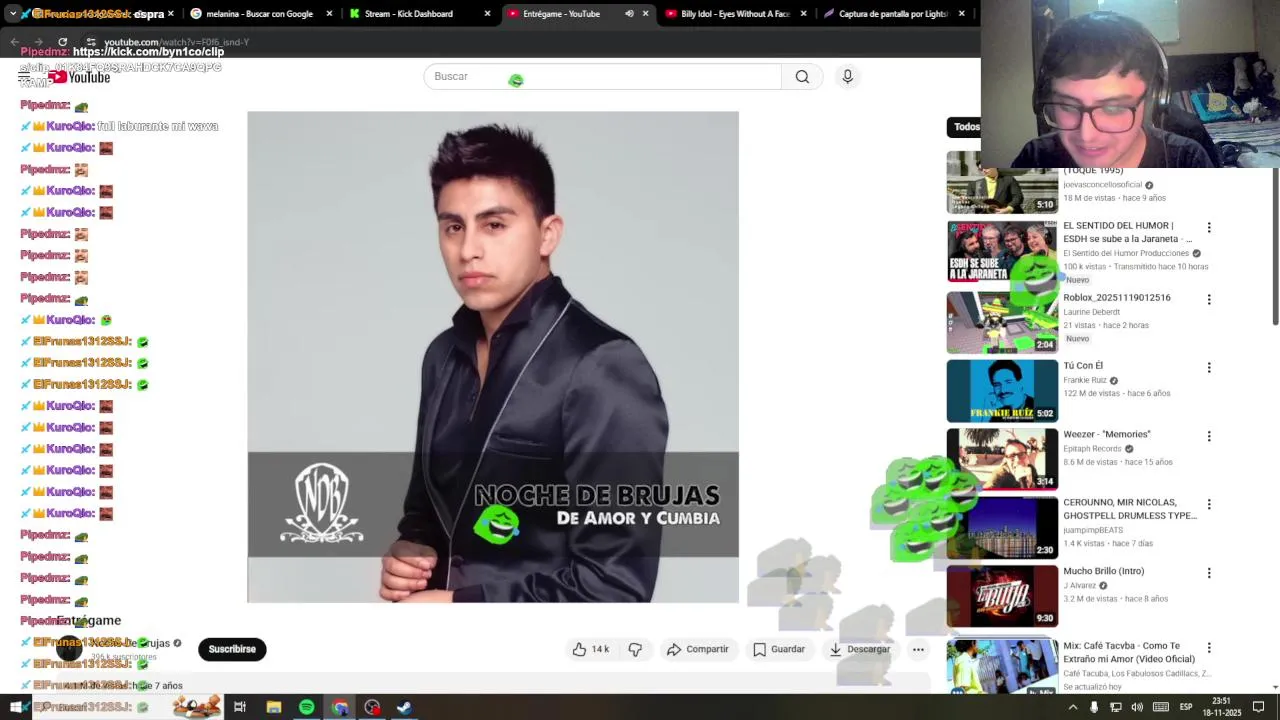Open Steam from the taskbar
This screenshot has width=1280, height=720.
click(x=404, y=707)
